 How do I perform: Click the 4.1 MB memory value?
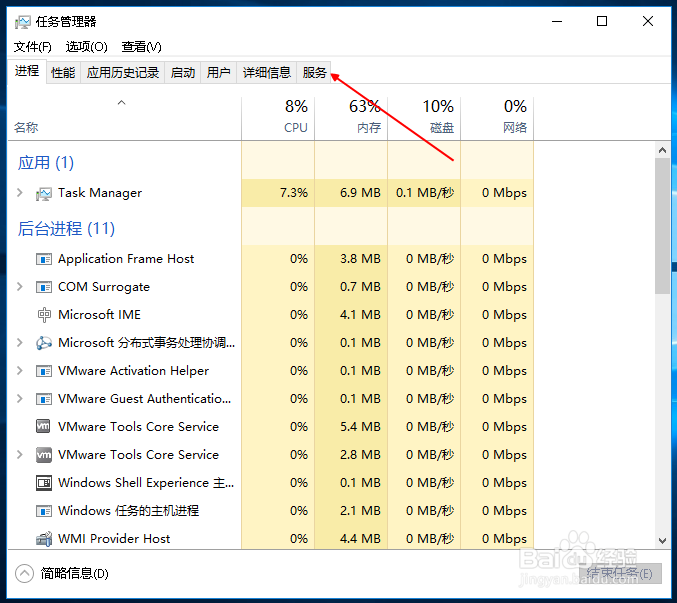click(x=360, y=315)
